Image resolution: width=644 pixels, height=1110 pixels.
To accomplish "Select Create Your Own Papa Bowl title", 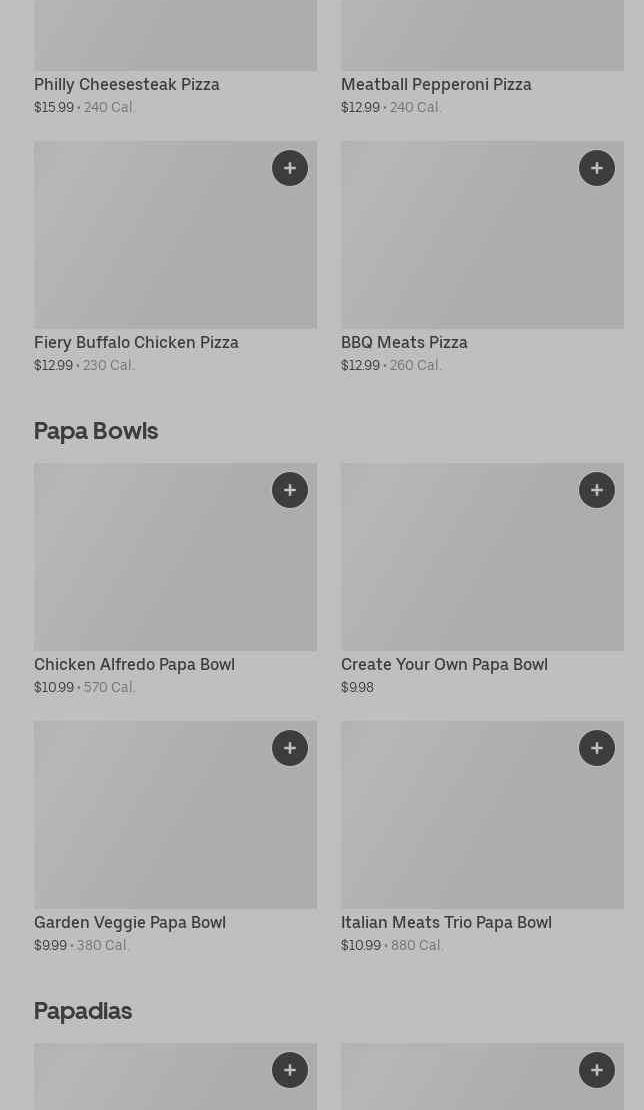I will [x=444, y=665].
